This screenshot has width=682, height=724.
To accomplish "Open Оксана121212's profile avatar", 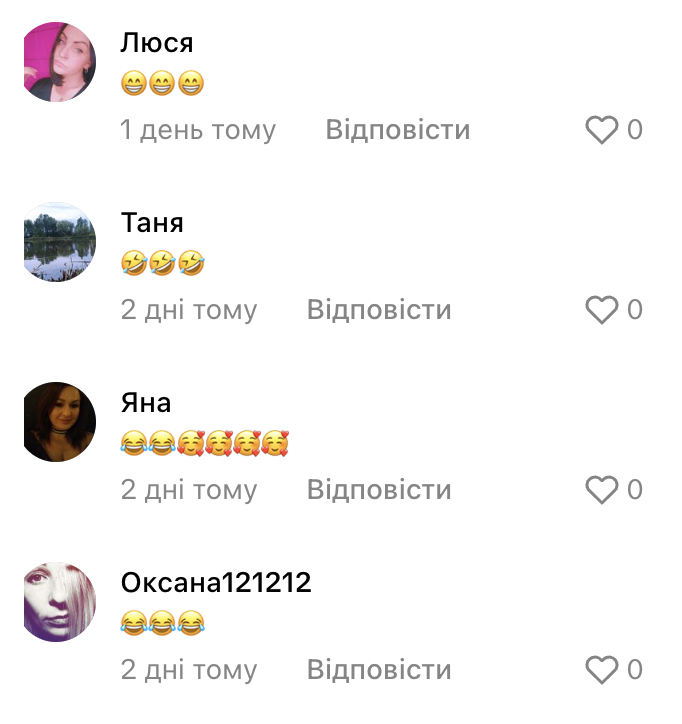I will (x=60, y=602).
